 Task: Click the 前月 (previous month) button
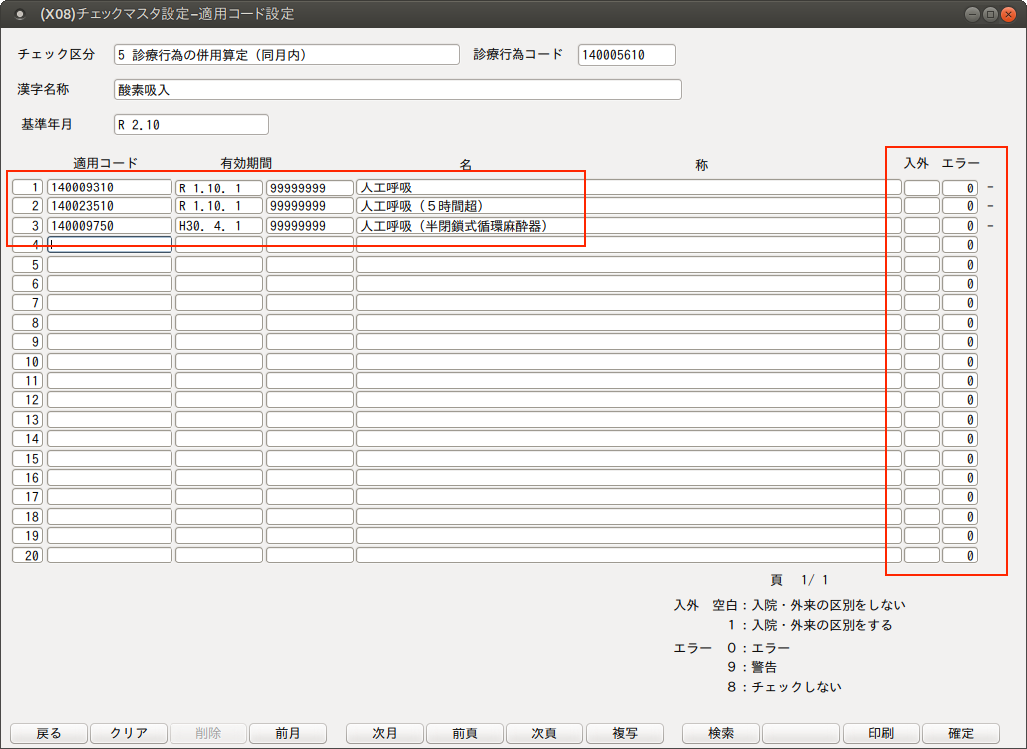pyautogui.click(x=288, y=733)
